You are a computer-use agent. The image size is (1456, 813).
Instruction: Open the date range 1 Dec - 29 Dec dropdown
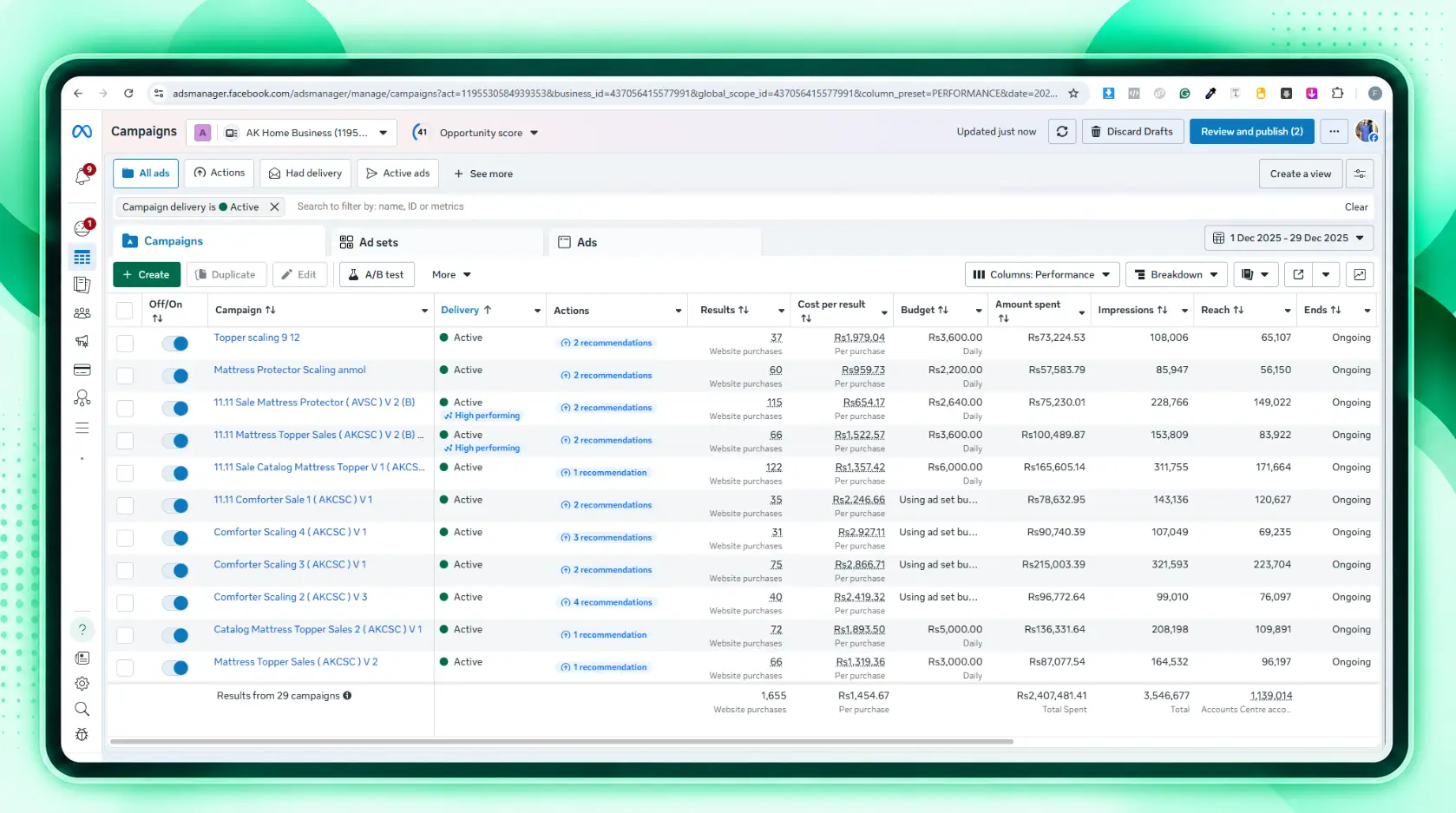(x=1289, y=238)
